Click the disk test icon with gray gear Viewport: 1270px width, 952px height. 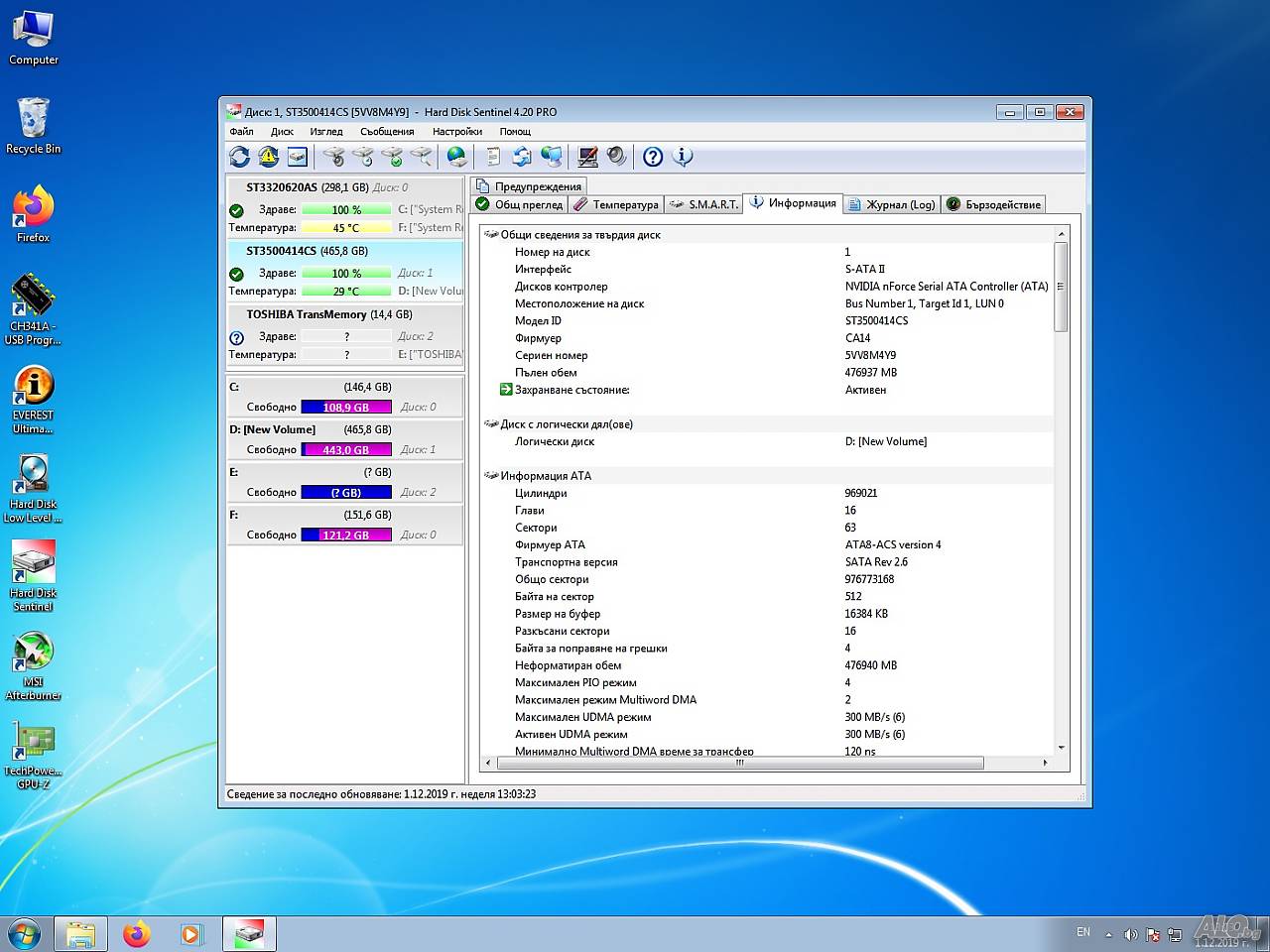[x=334, y=157]
